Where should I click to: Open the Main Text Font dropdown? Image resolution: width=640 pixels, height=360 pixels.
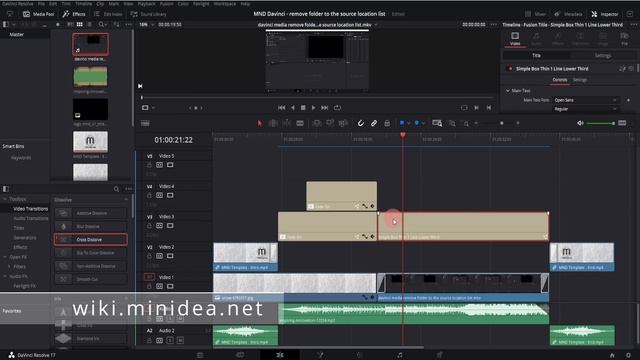tap(586, 100)
